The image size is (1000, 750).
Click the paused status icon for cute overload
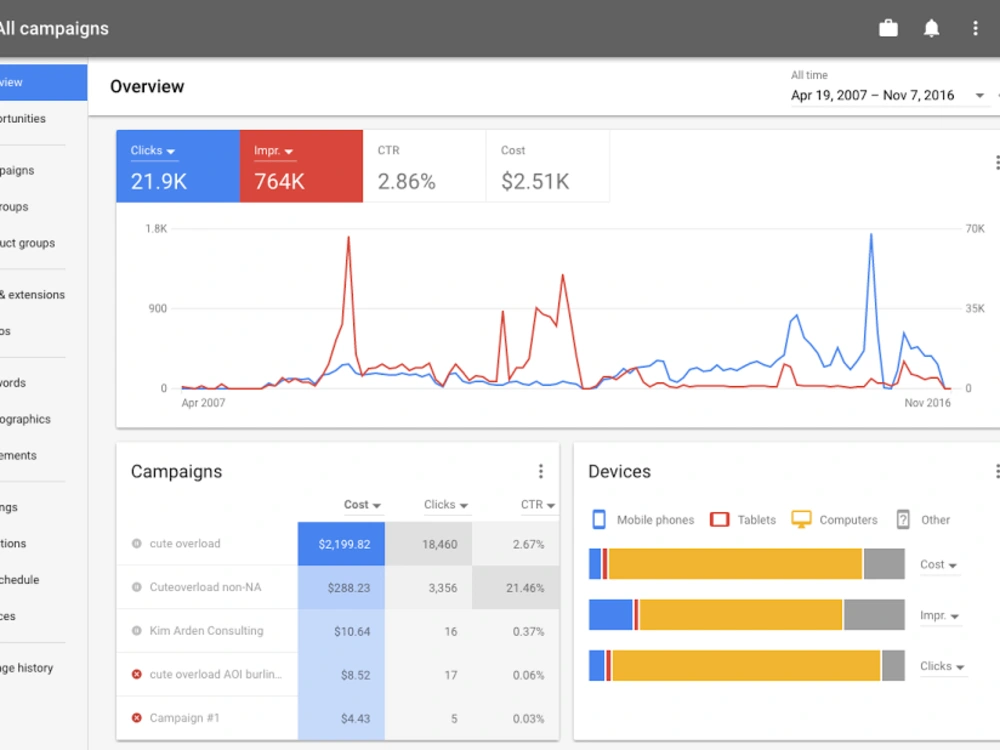[x=136, y=543]
